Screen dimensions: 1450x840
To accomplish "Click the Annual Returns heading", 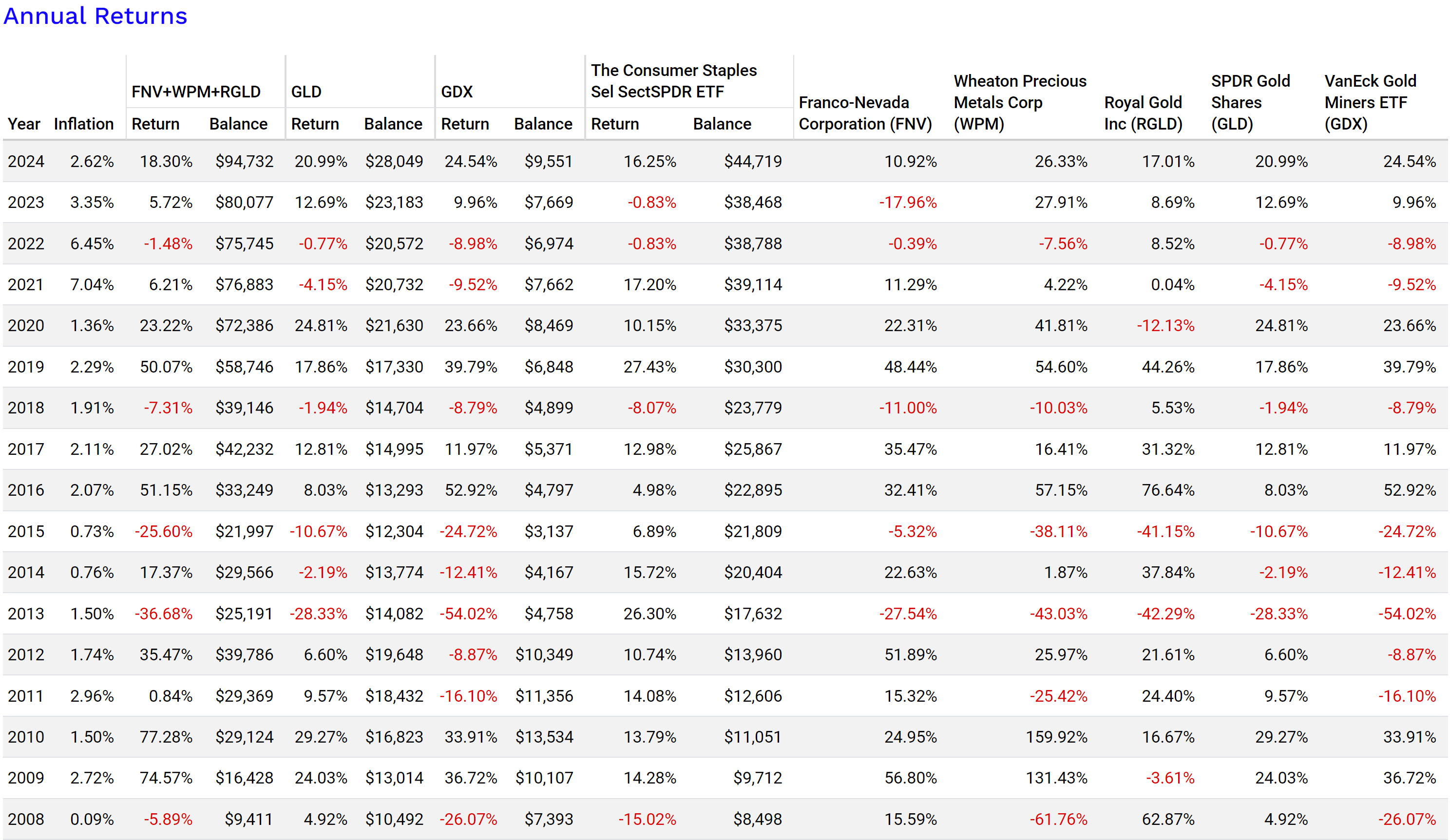I will [95, 16].
